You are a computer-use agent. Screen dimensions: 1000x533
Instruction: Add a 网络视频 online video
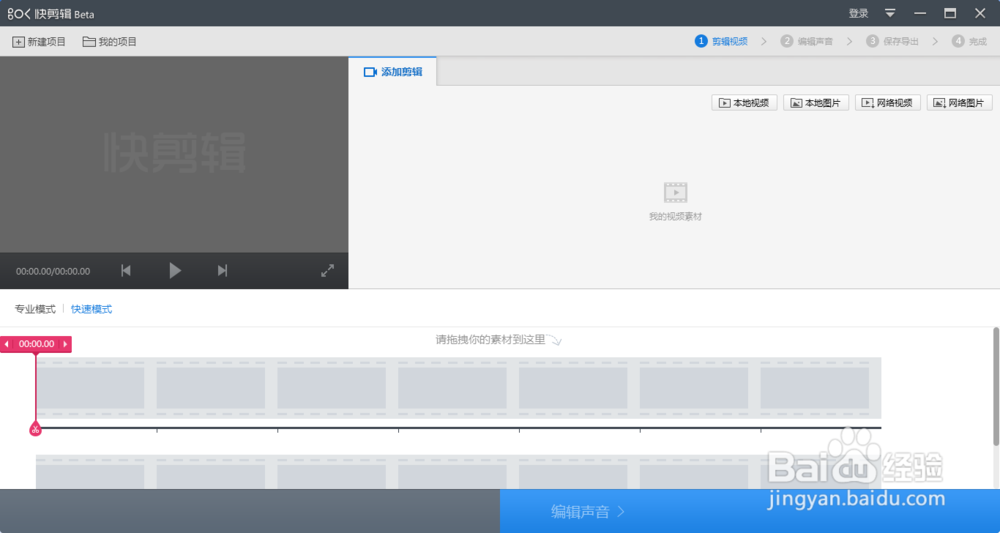pos(888,103)
